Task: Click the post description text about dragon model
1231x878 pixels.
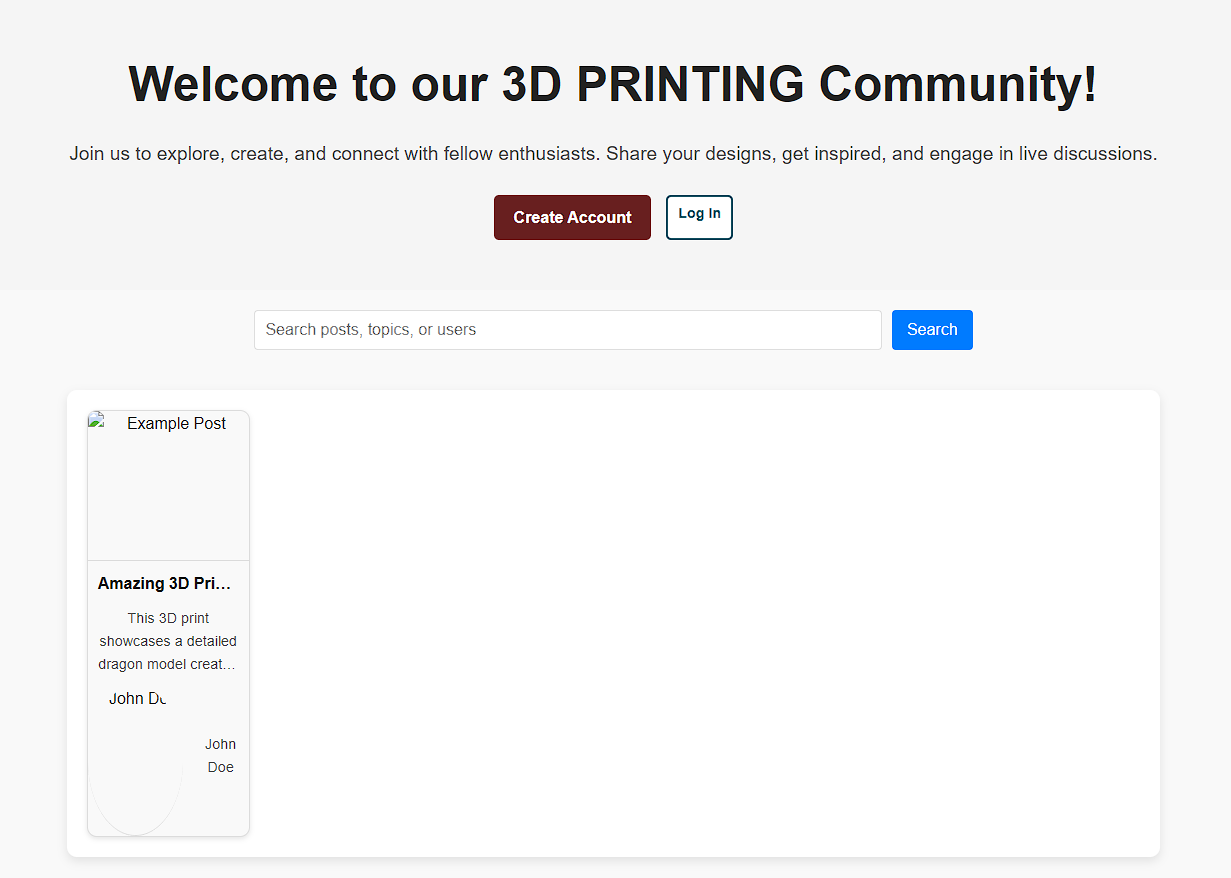Action: point(167,640)
